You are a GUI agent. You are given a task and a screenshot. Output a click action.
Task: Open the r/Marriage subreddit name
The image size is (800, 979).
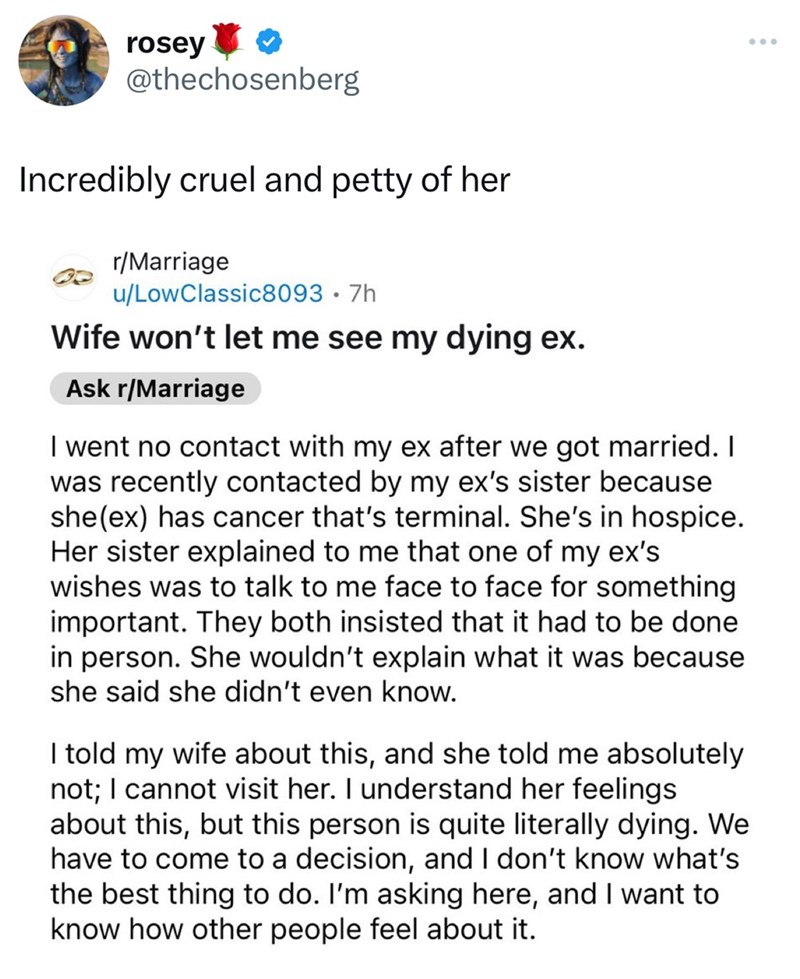172,262
